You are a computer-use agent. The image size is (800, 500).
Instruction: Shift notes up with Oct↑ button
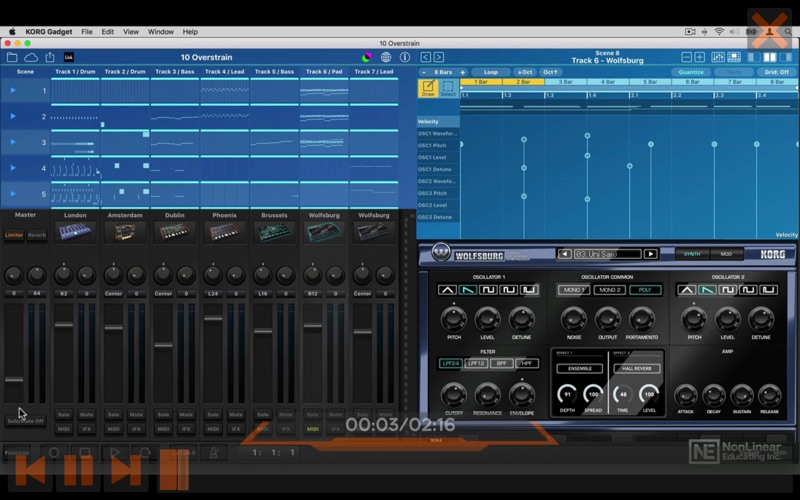click(550, 72)
